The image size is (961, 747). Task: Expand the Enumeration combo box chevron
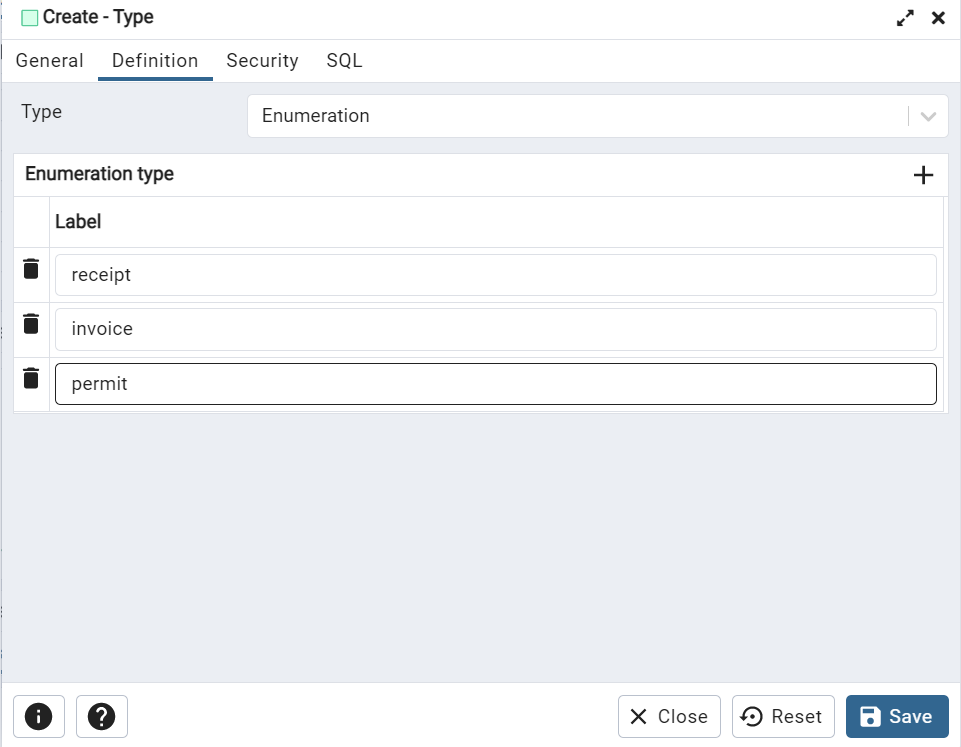[x=926, y=115]
